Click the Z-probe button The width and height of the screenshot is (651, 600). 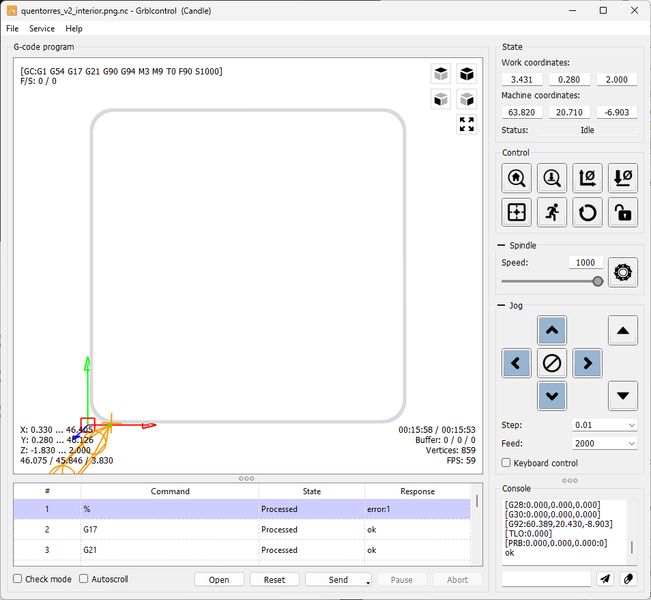click(552, 178)
